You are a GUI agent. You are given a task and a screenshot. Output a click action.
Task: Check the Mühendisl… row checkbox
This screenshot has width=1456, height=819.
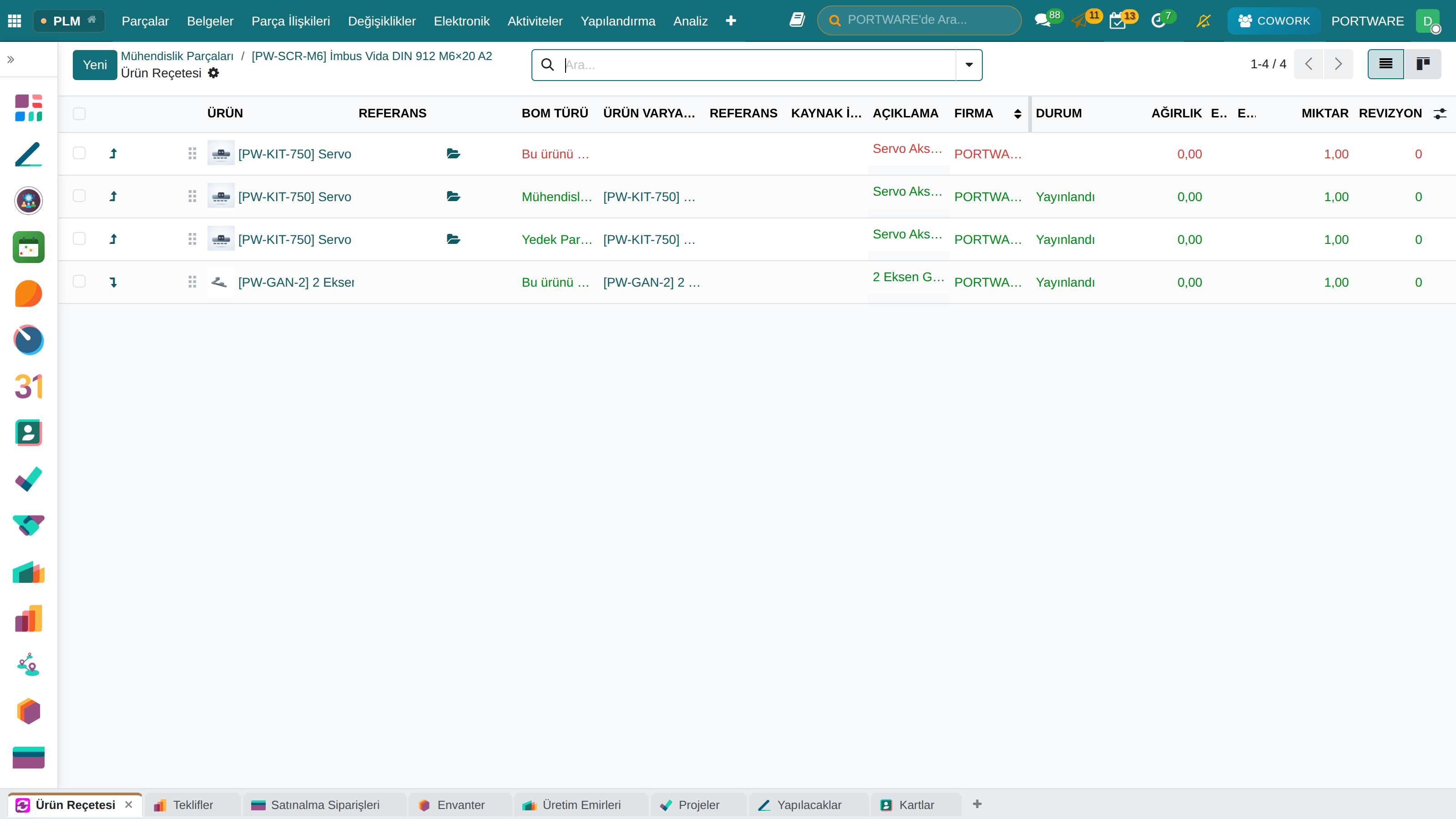(x=79, y=196)
